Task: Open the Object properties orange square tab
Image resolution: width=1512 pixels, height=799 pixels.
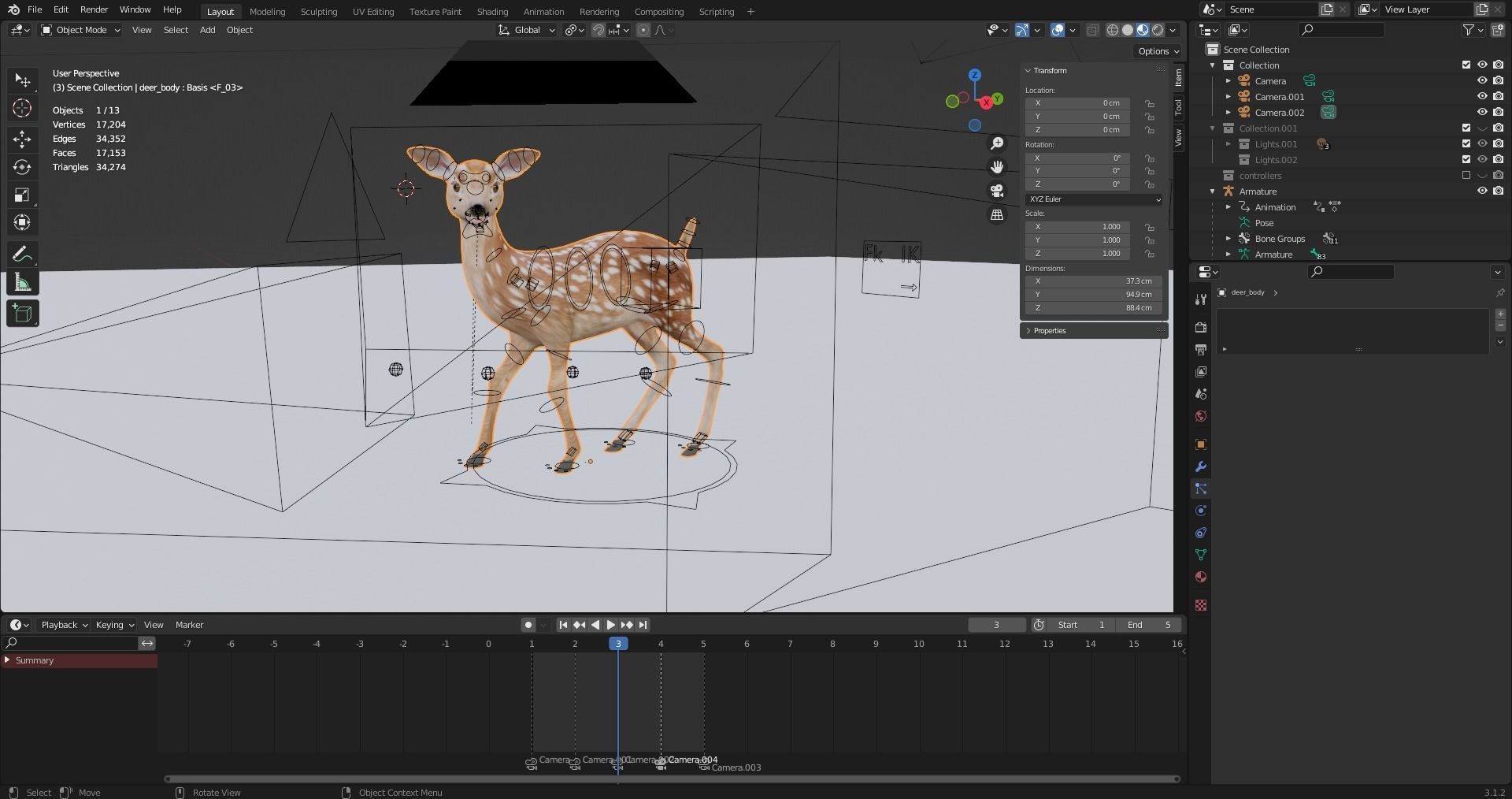Action: [x=1200, y=444]
